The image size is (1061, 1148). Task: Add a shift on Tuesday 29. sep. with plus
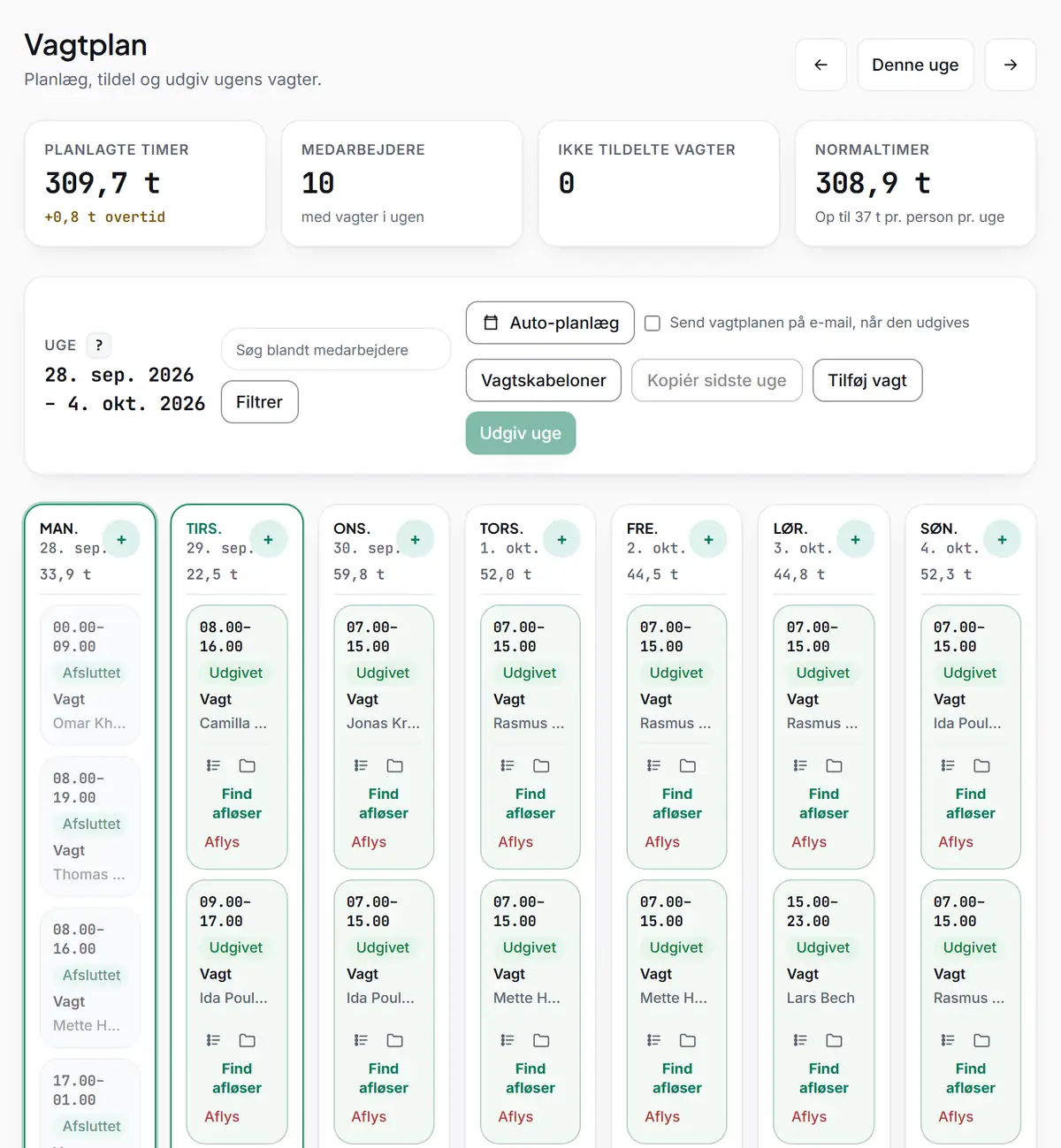point(269,539)
